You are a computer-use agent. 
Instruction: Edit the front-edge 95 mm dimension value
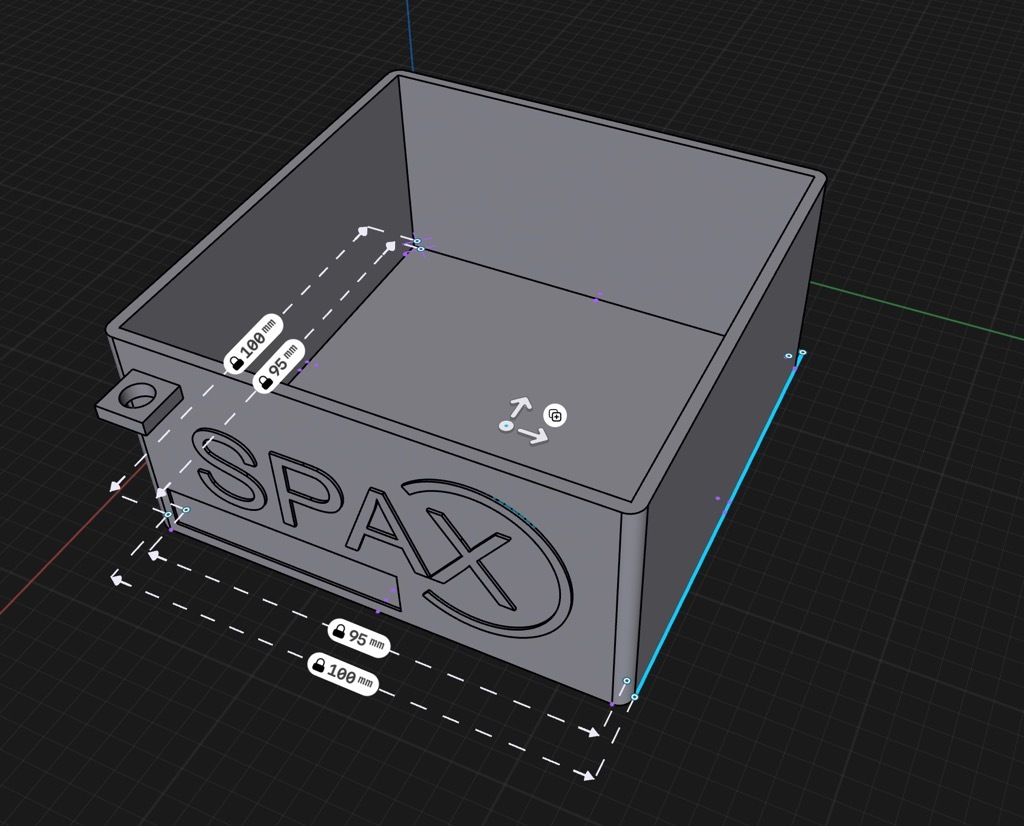(x=367, y=638)
